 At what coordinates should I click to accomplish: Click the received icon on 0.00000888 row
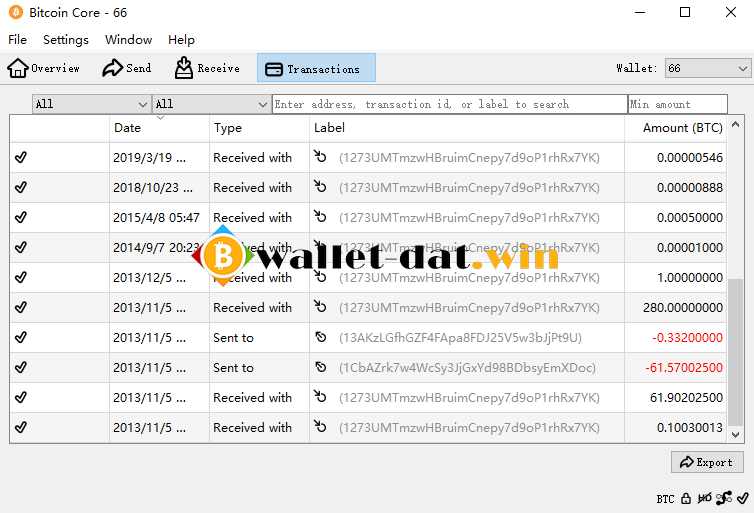point(320,186)
